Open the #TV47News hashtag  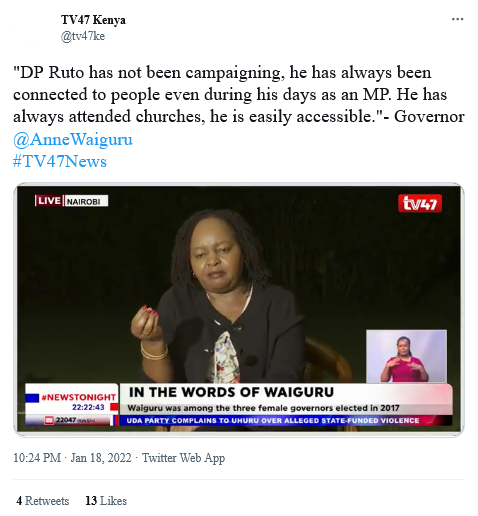(60, 161)
